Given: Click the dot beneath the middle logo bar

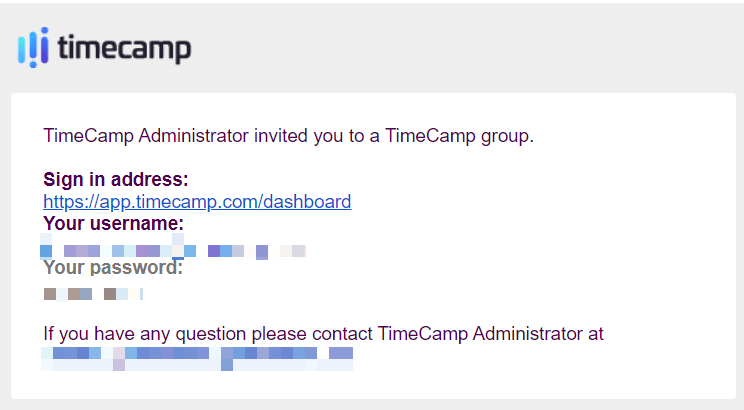Looking at the screenshot, I should [33, 64].
